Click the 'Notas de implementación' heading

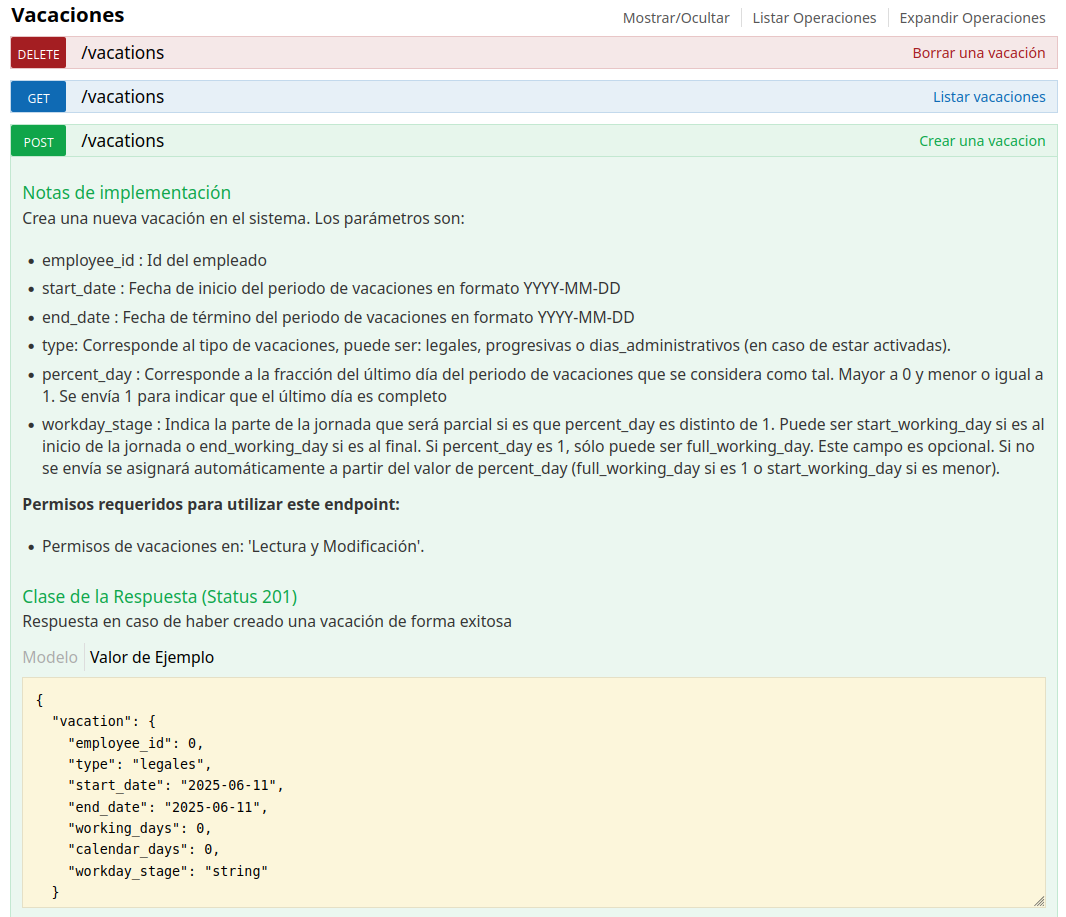(126, 193)
